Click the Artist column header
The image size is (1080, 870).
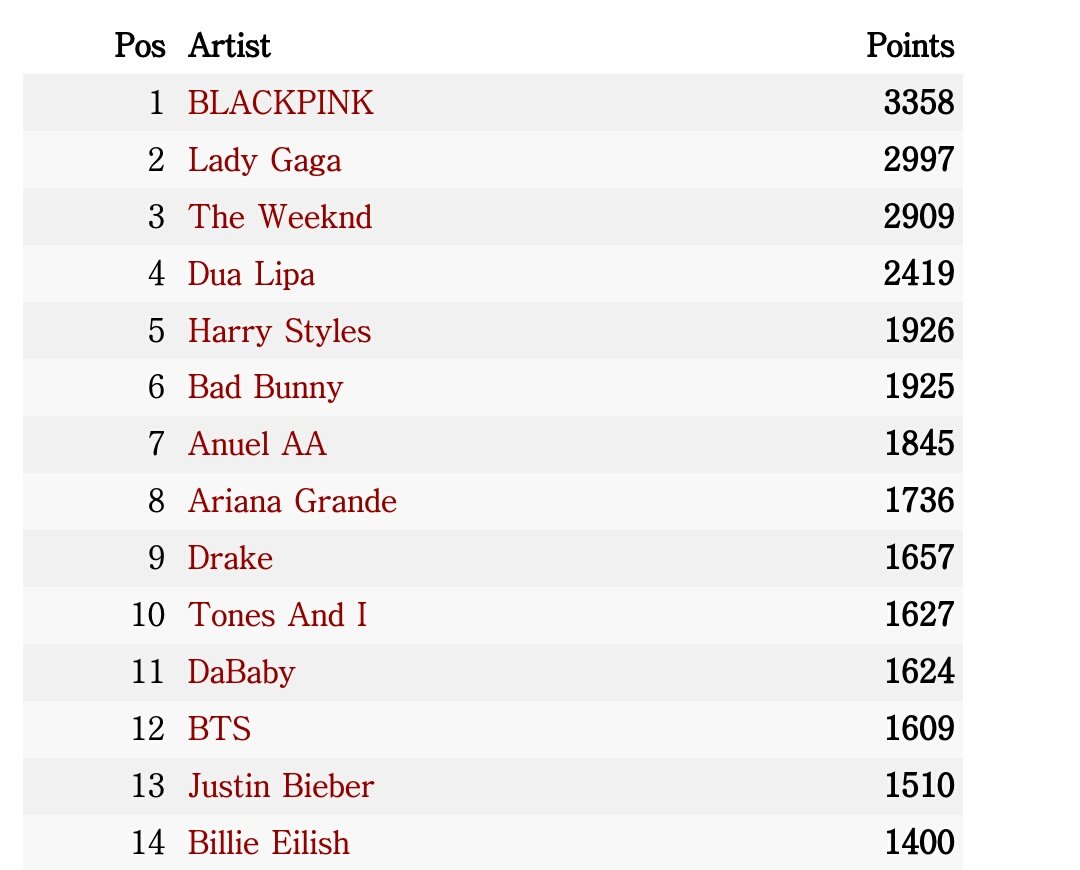click(x=229, y=46)
